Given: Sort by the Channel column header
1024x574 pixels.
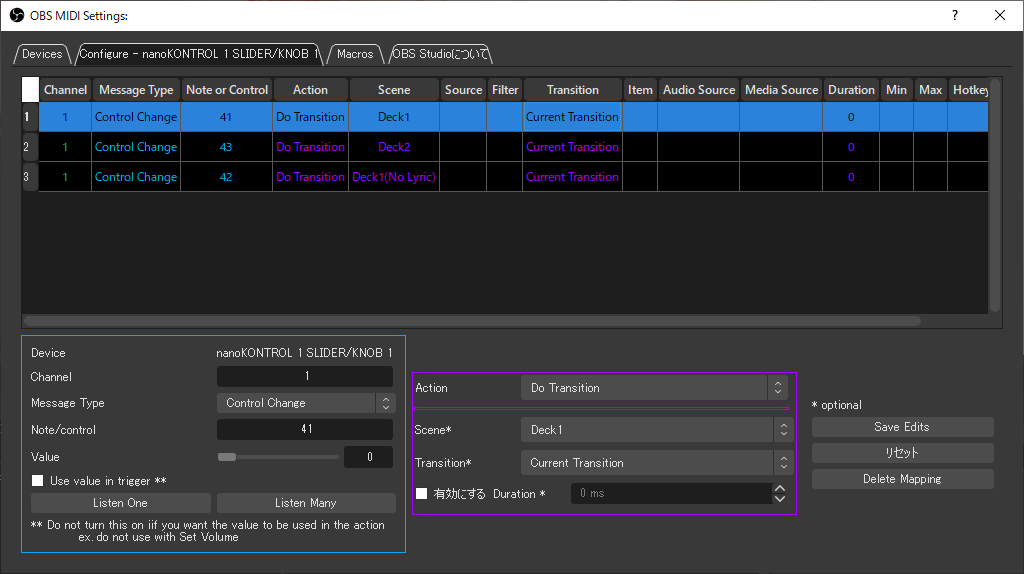Looking at the screenshot, I should tap(65, 89).
